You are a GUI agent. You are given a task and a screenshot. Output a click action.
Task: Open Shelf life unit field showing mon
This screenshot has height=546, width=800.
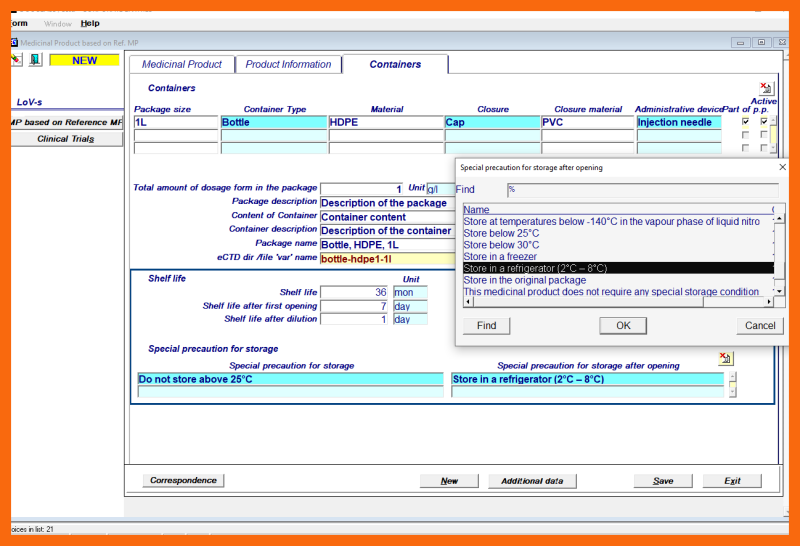pos(410,292)
